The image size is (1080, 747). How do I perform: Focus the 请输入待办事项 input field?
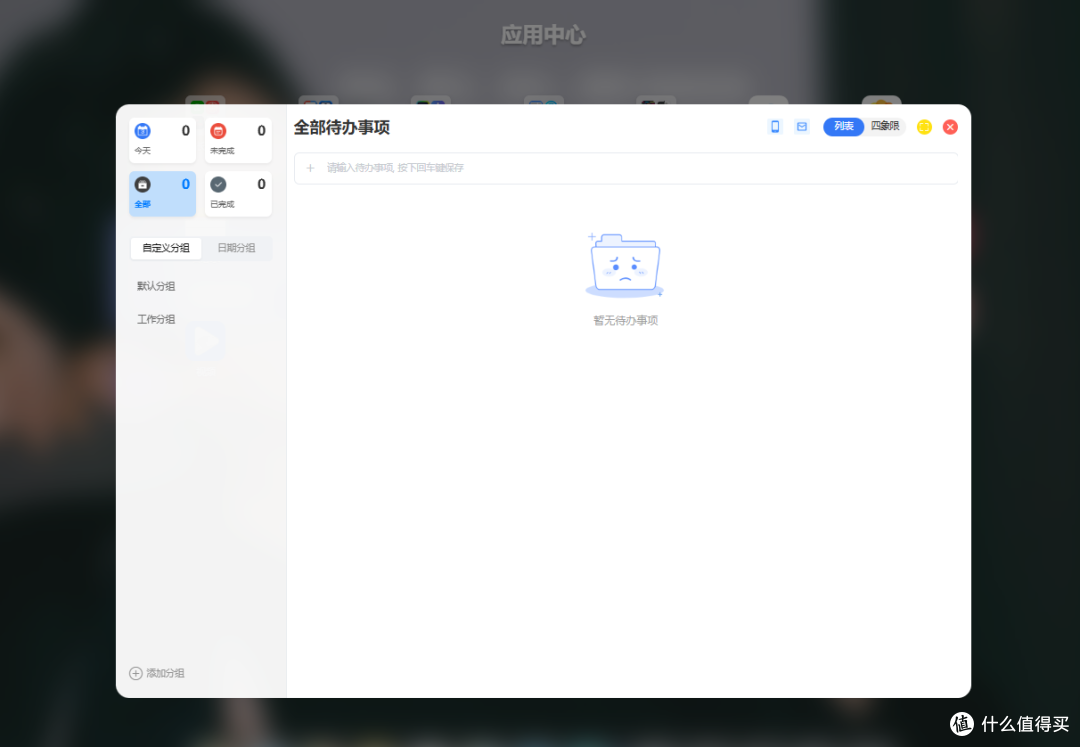626,168
